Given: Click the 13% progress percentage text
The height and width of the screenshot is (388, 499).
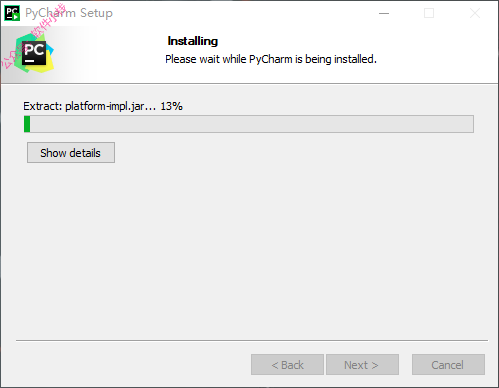Looking at the screenshot, I should 171,106.
